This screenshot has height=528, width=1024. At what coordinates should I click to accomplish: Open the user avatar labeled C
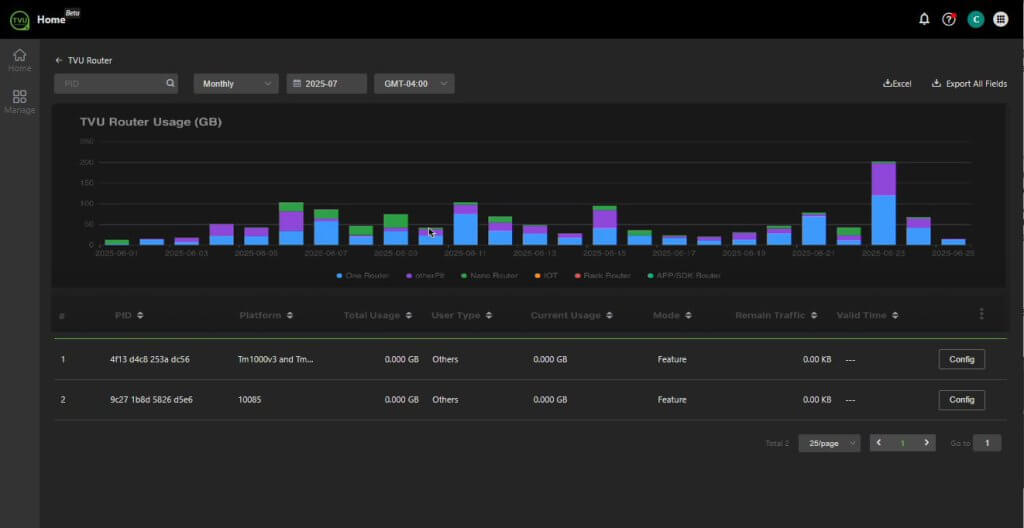click(975, 19)
